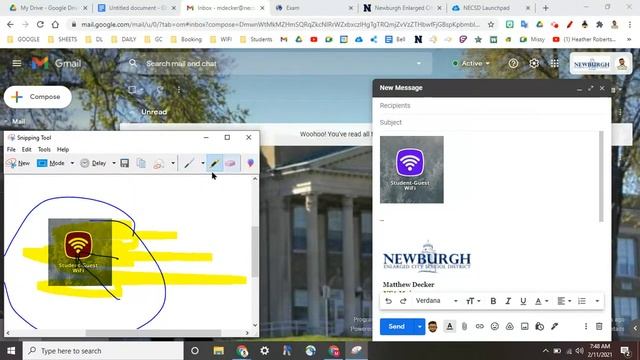Open Gmail Support help icon

tap(513, 64)
